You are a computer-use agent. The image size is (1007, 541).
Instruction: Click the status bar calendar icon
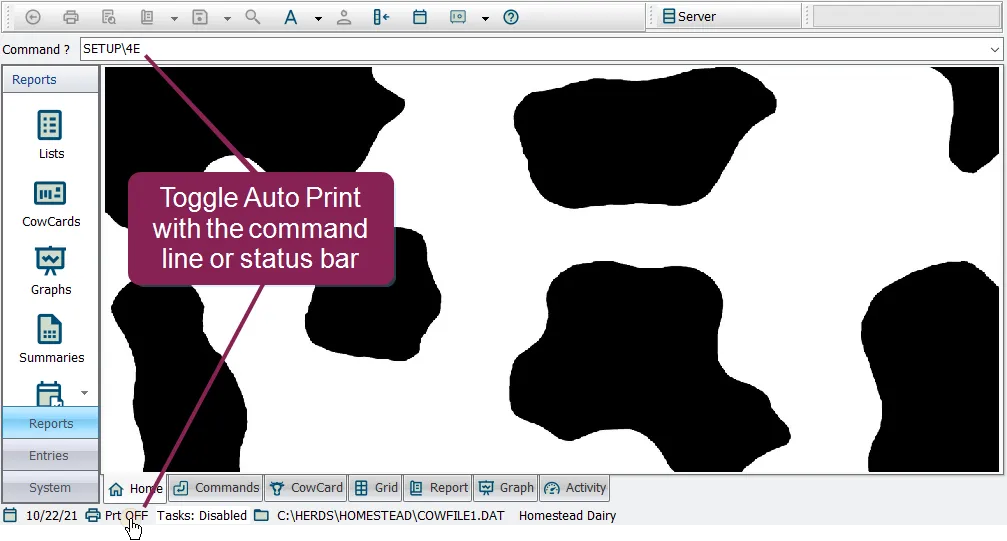10,515
